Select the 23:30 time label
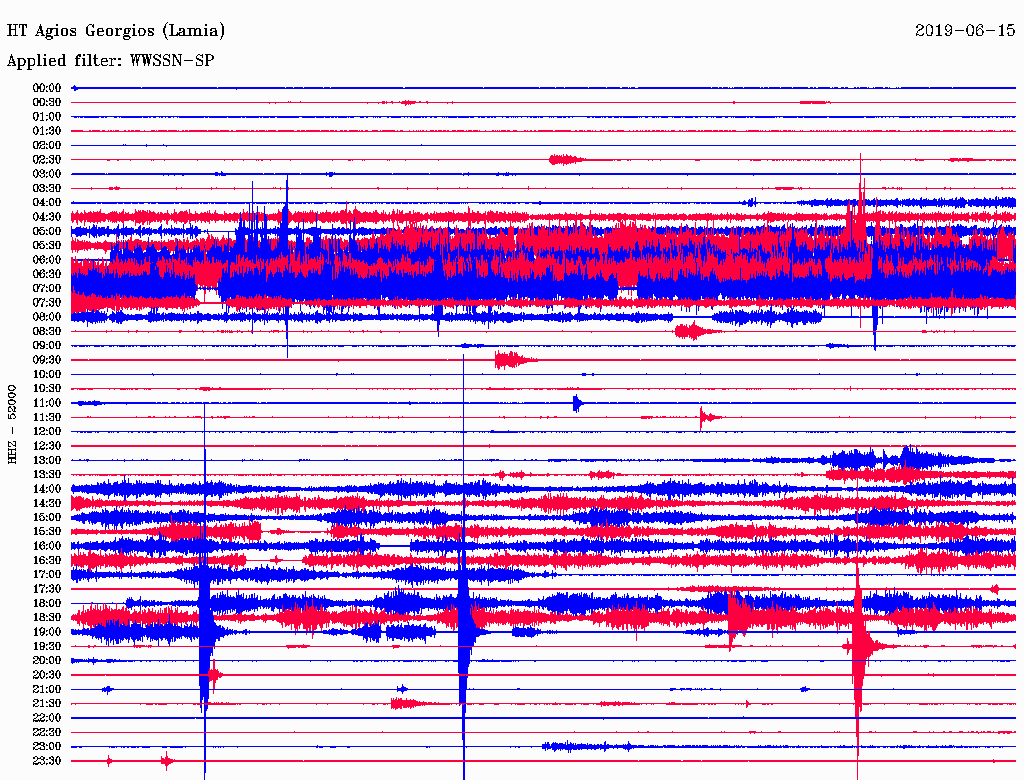Viewport: 1024px width, 780px height. [x=47, y=762]
